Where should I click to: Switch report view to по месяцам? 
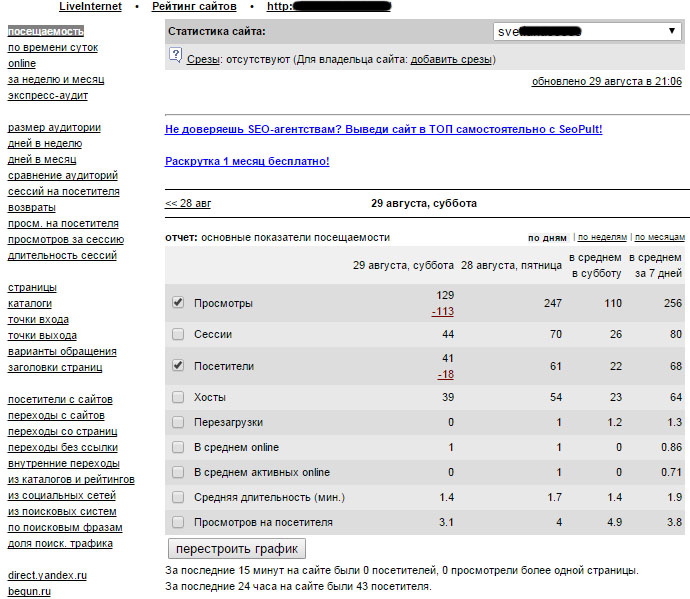tap(660, 237)
